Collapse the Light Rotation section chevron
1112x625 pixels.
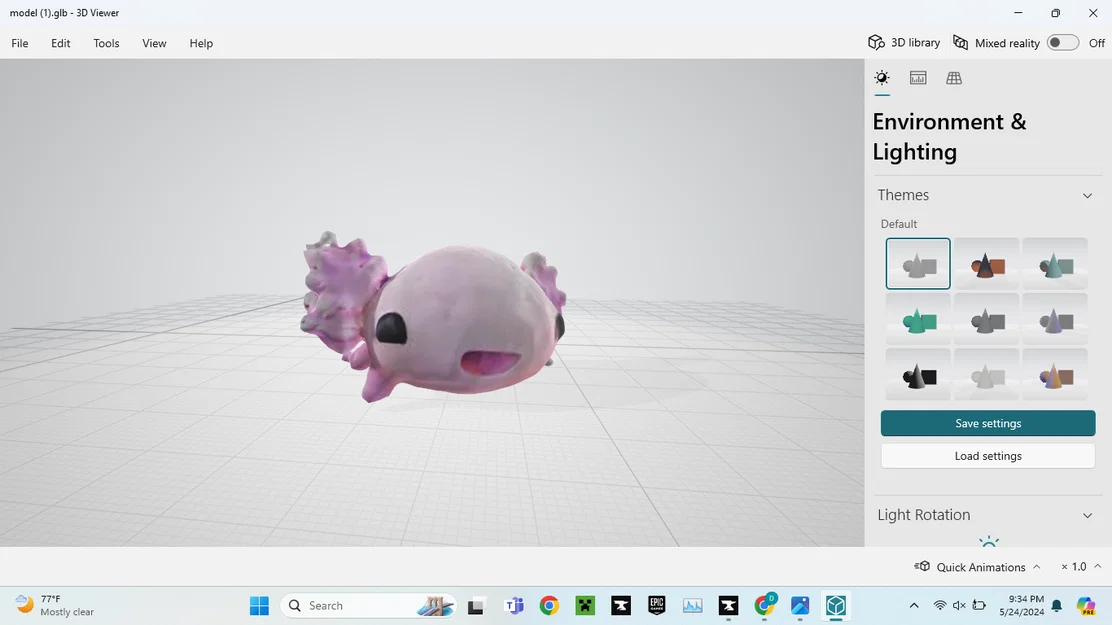(x=1087, y=515)
